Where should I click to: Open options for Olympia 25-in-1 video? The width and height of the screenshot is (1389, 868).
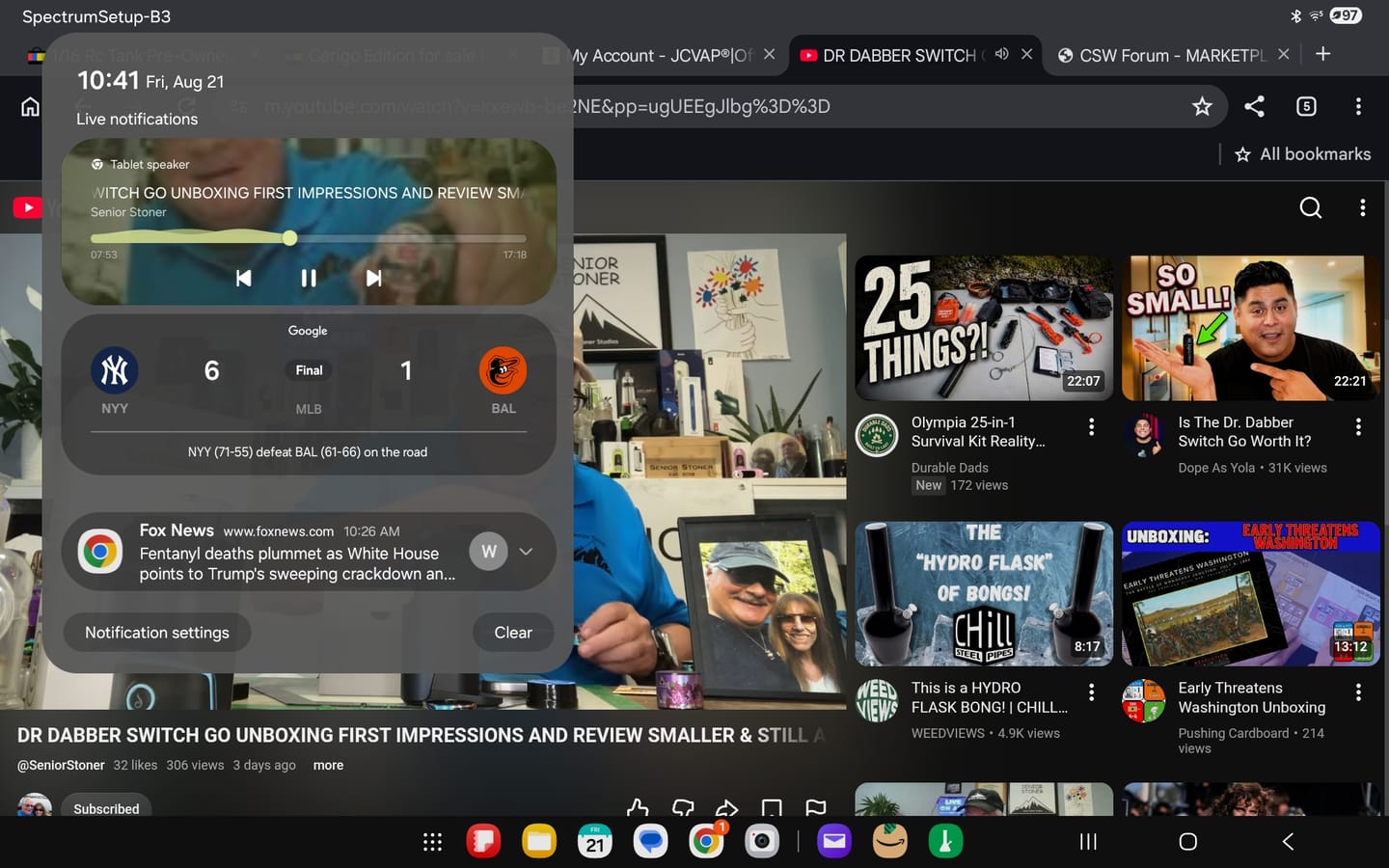(1091, 426)
